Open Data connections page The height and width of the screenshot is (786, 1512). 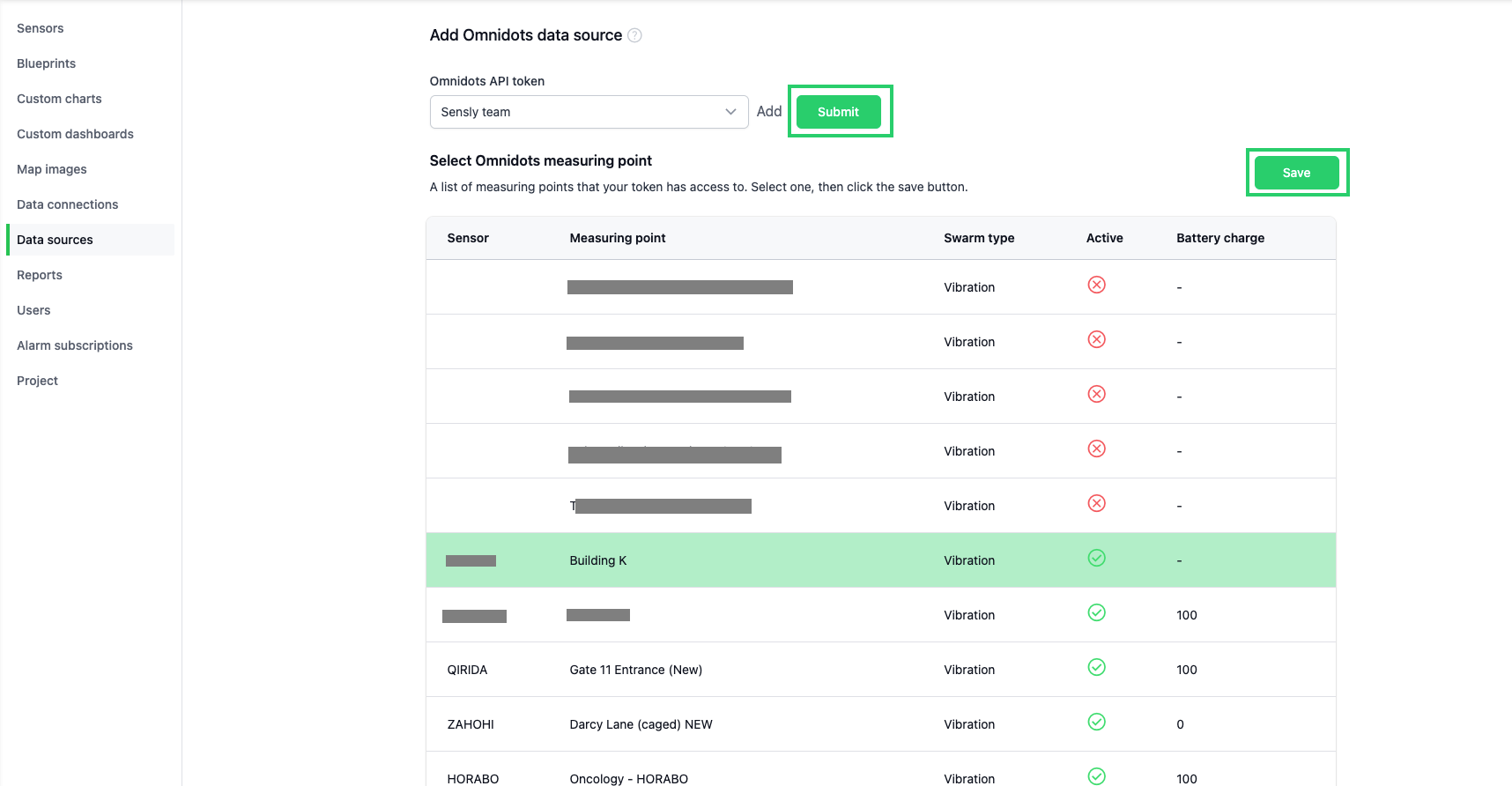coord(68,204)
